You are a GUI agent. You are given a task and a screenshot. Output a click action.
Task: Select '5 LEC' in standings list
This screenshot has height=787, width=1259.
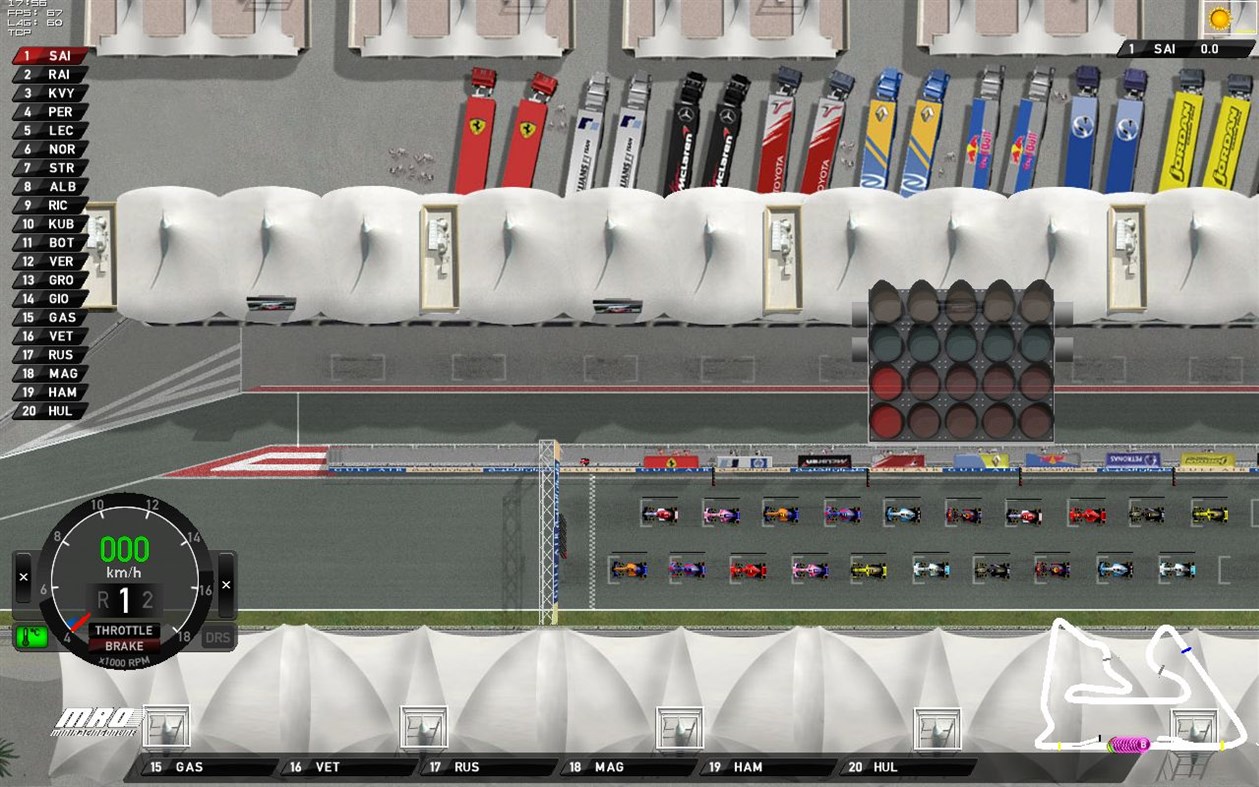pyautogui.click(x=49, y=131)
